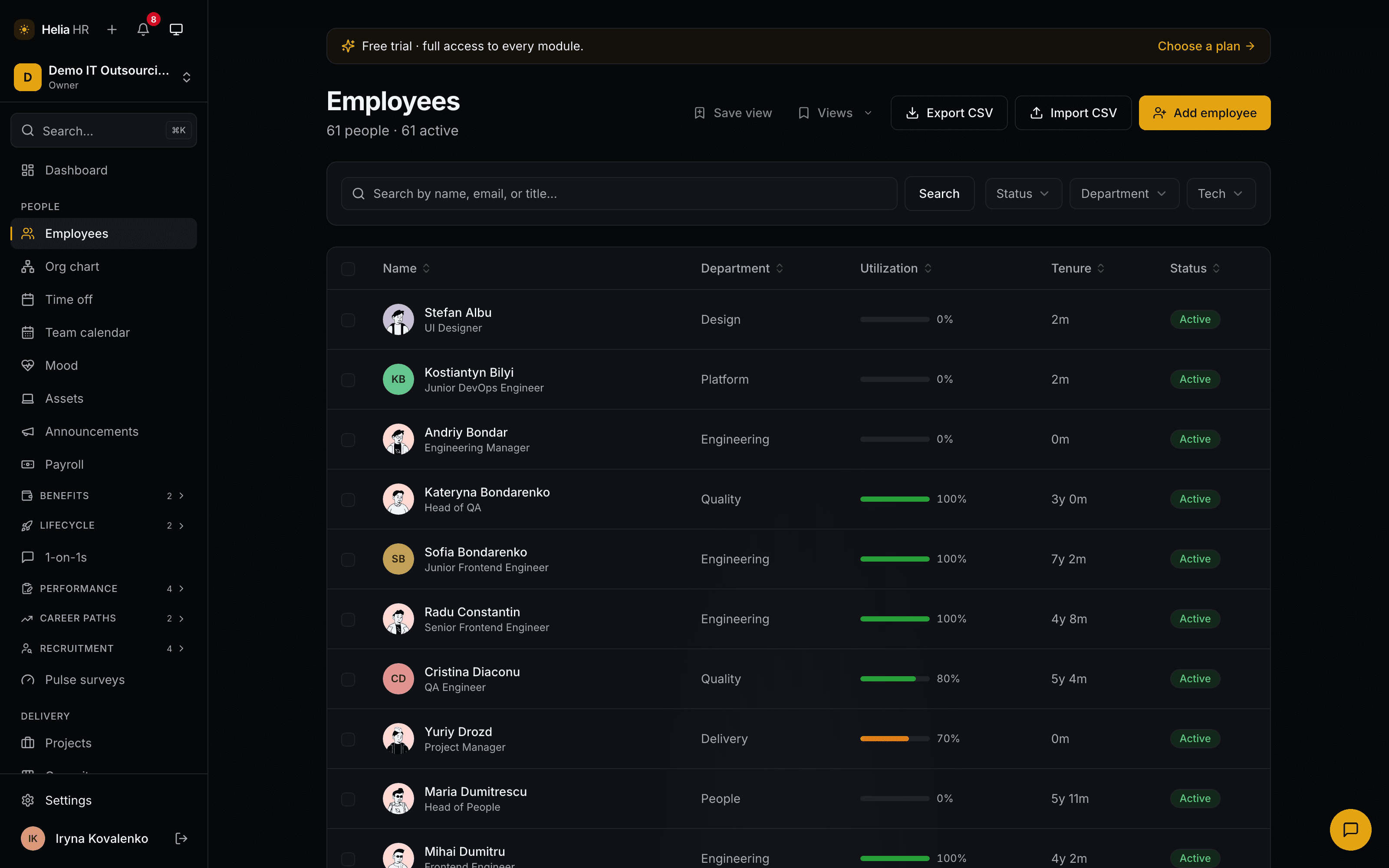Click the sparkle icon in the free trial banner

pyautogui.click(x=348, y=46)
